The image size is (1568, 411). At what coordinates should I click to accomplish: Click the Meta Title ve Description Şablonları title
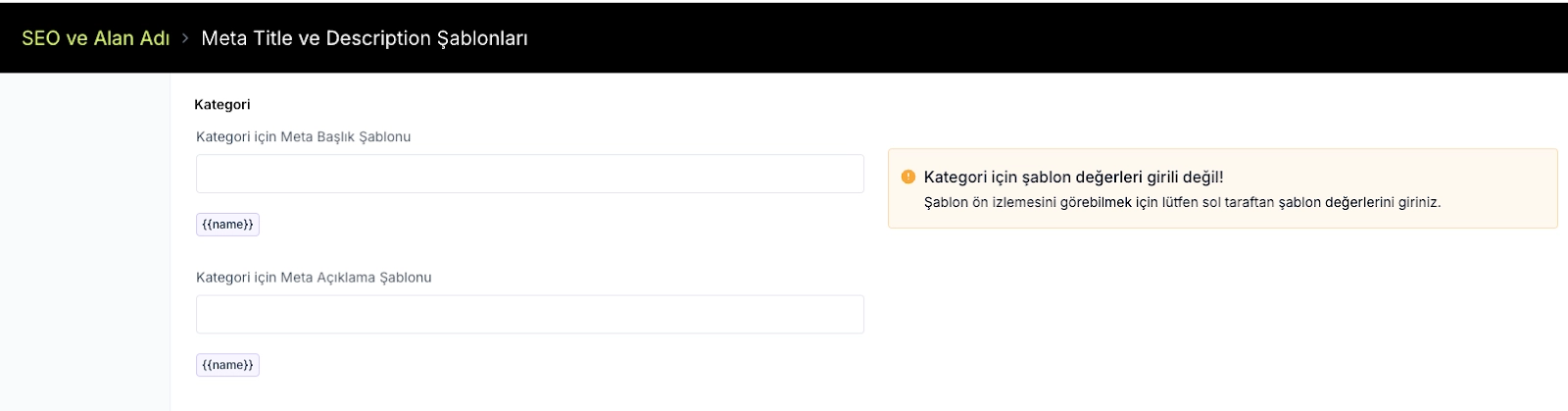coord(364,38)
